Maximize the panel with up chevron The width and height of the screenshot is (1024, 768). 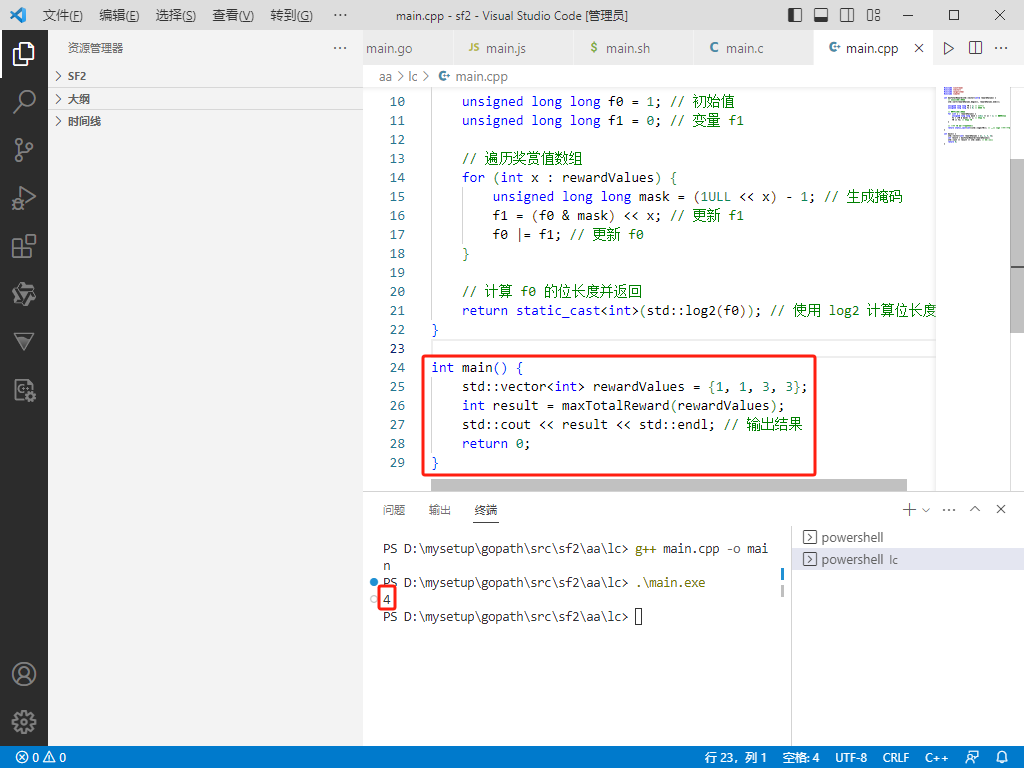975,509
